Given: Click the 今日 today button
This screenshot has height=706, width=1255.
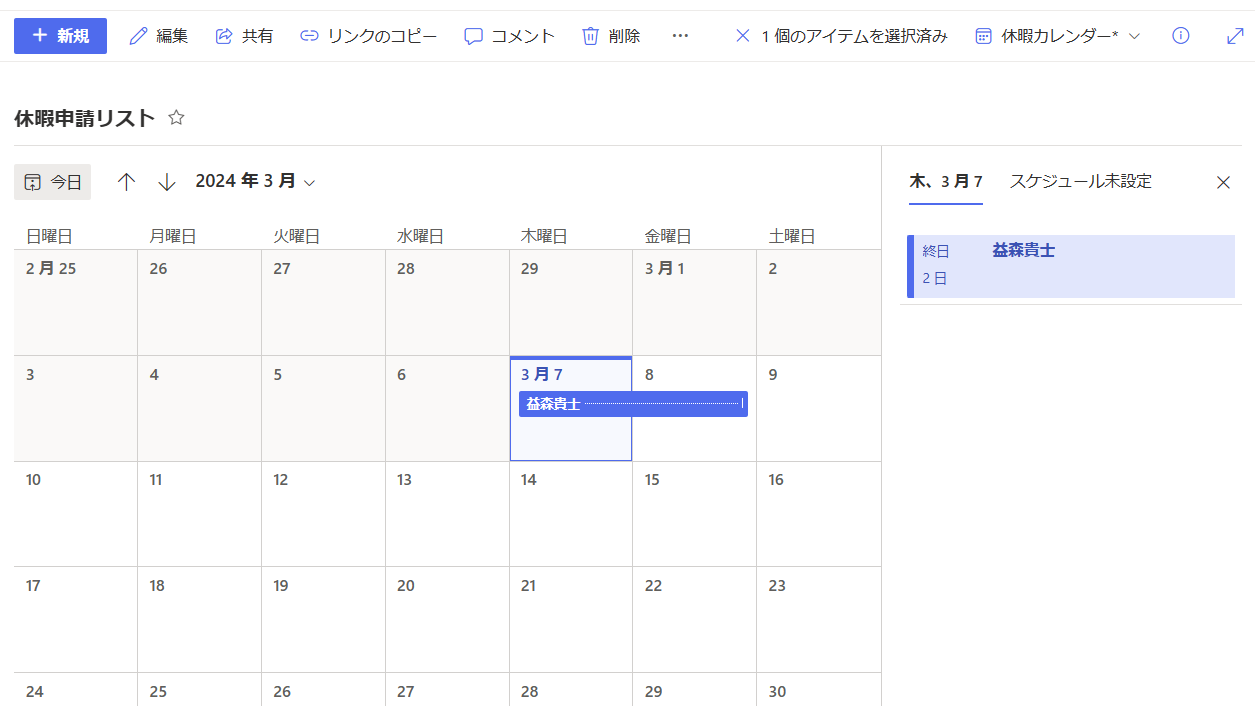Looking at the screenshot, I should click(52, 182).
